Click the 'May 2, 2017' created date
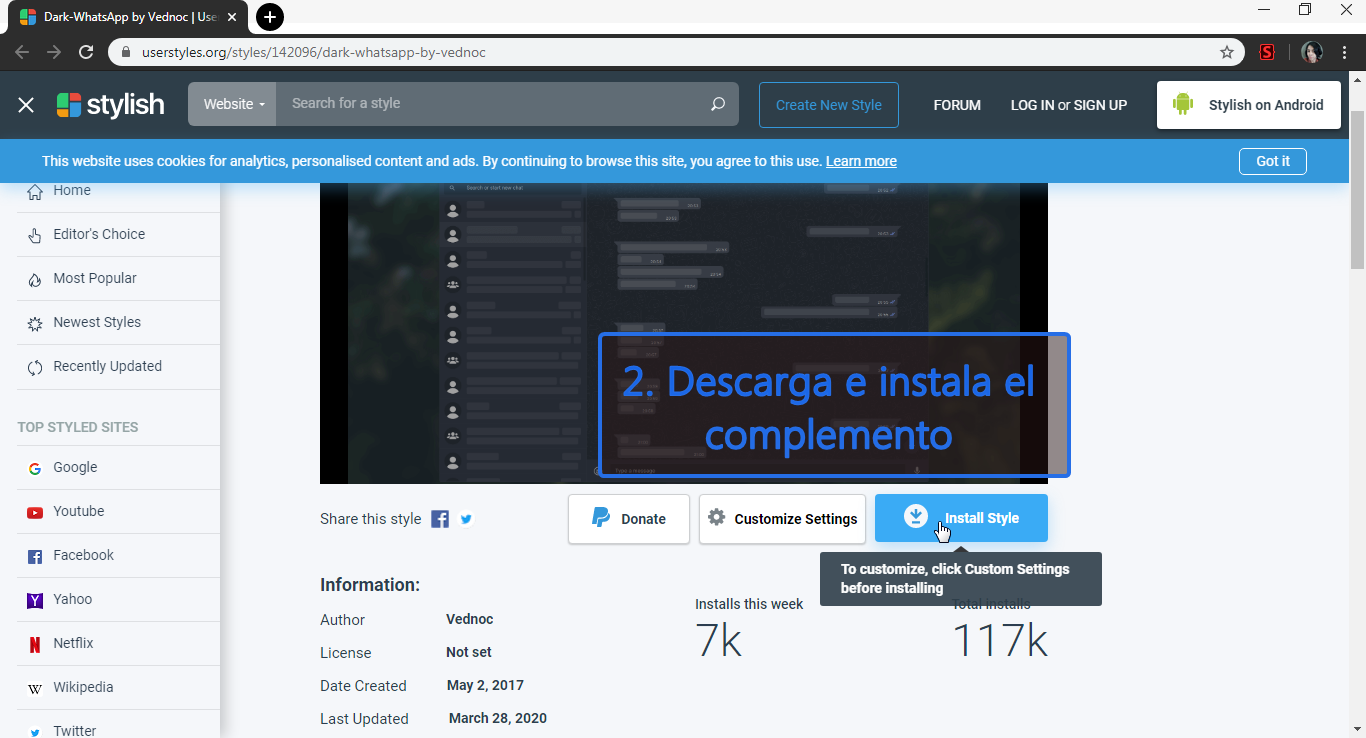 pyautogui.click(x=485, y=685)
